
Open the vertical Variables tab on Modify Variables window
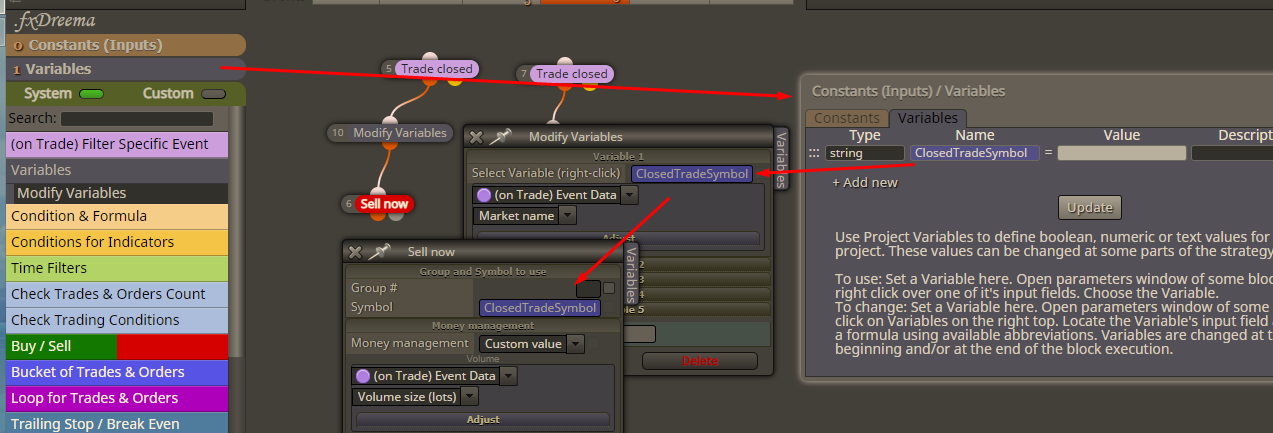782,158
